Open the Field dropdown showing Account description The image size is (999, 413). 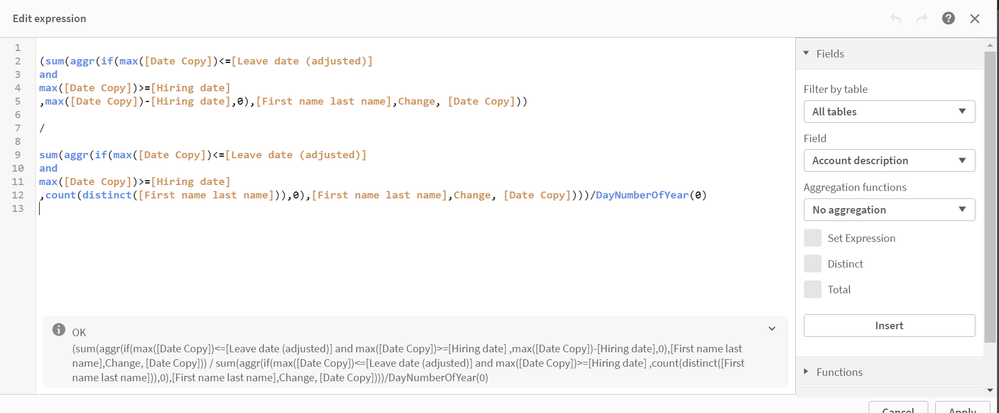[889, 161]
